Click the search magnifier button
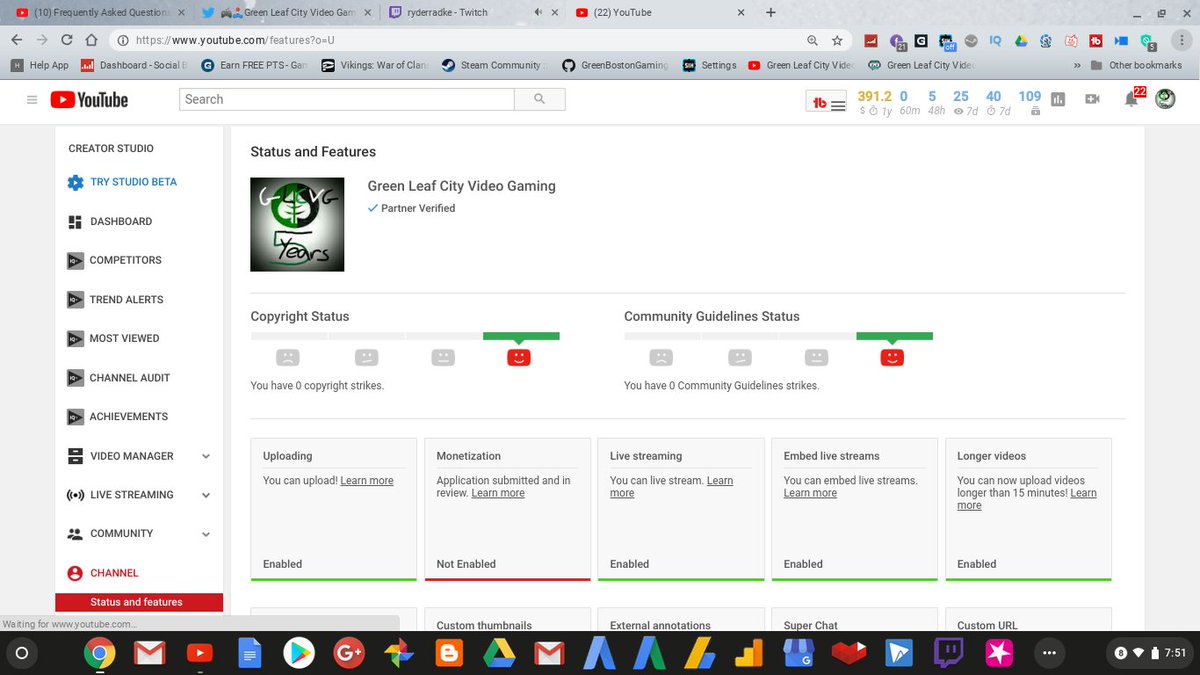This screenshot has width=1200, height=675. point(540,99)
